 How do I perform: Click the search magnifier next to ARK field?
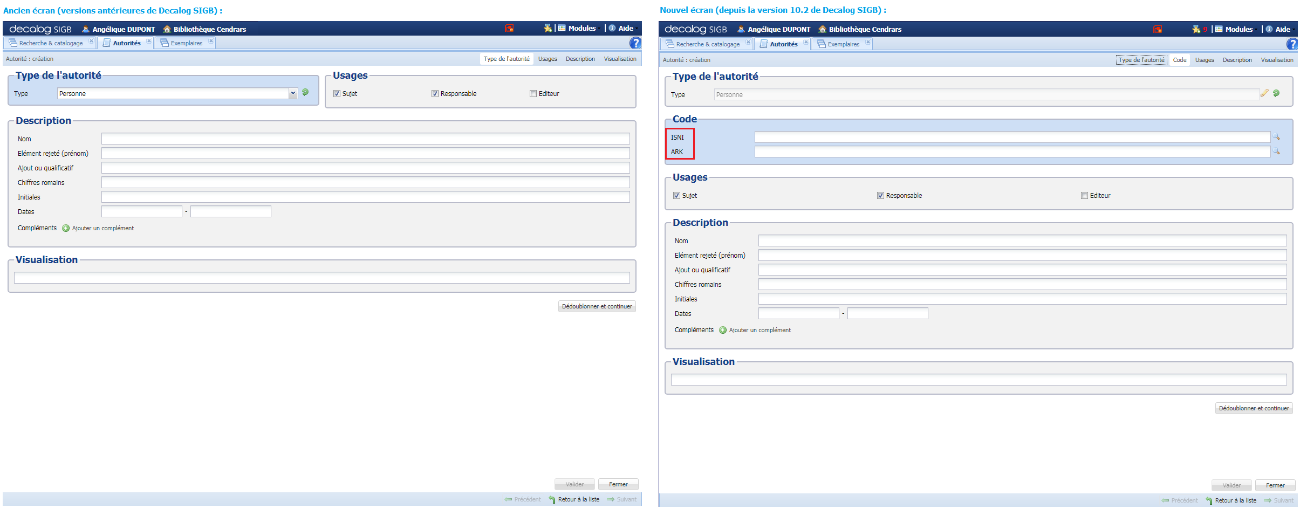[x=1276, y=152]
